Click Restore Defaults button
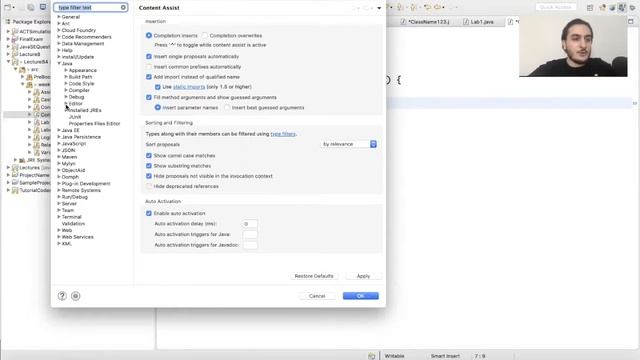The width and height of the screenshot is (640, 360). click(x=314, y=276)
